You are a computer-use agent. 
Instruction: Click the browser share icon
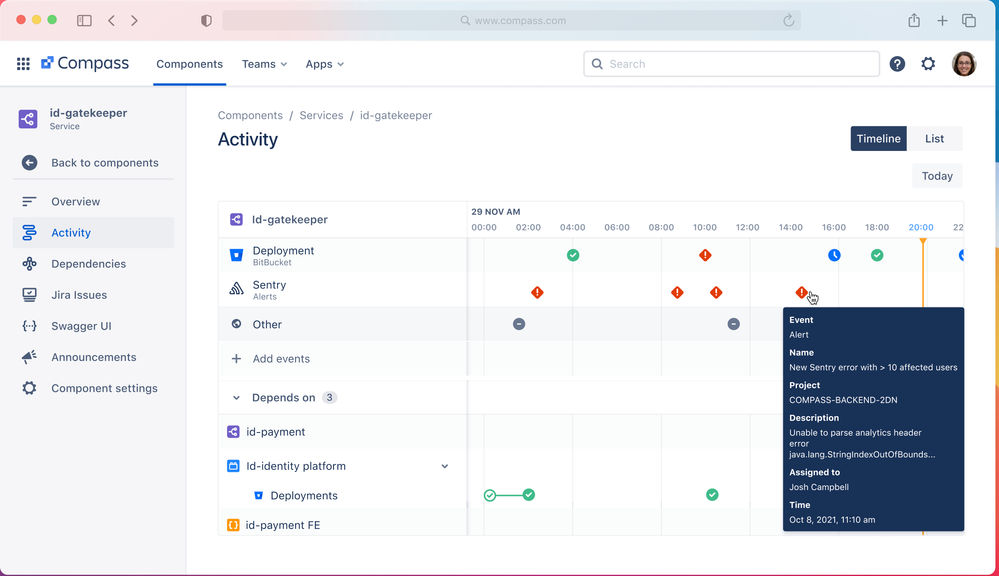point(914,20)
